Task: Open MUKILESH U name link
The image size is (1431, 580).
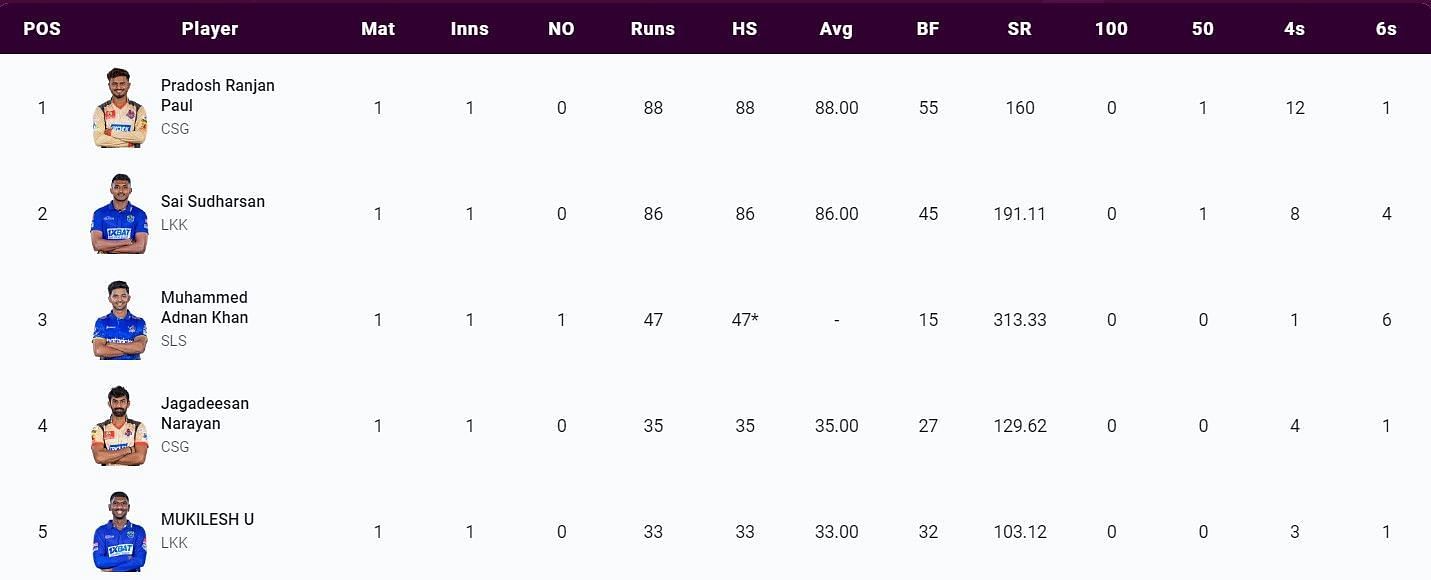Action: pyautogui.click(x=208, y=520)
